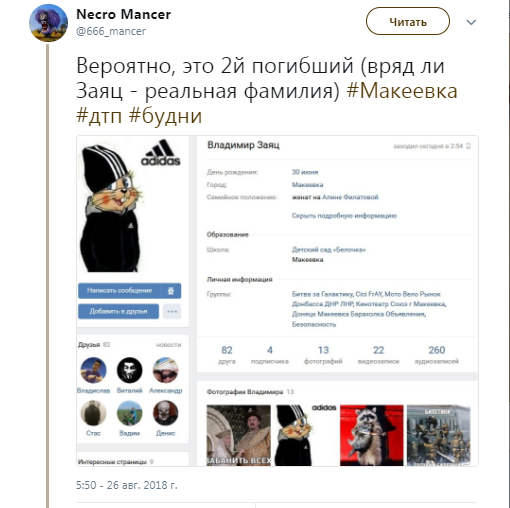
Task: Open the three-dots more actions button
Action: click(x=172, y=311)
